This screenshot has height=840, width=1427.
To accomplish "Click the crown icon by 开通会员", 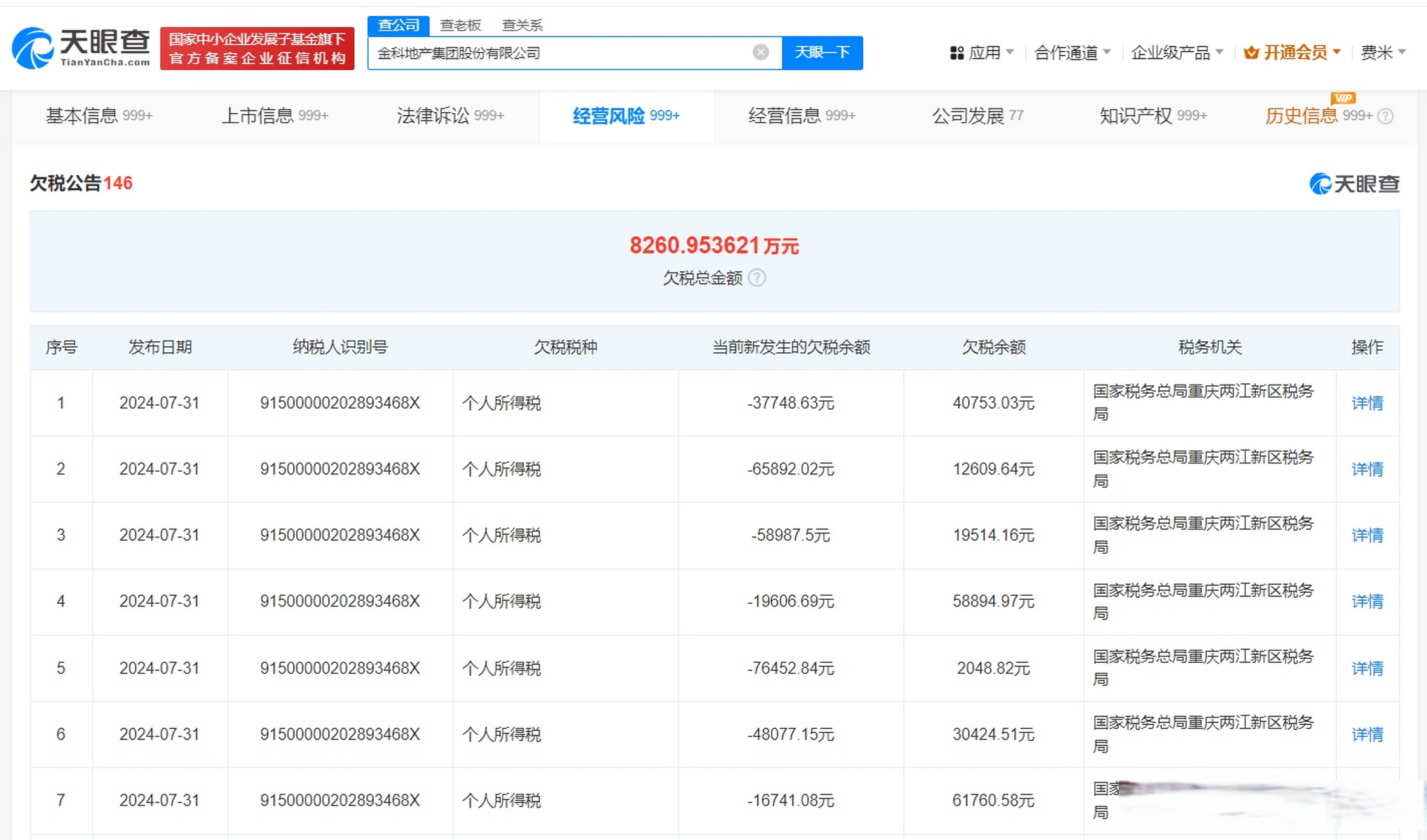I will coord(1251,52).
